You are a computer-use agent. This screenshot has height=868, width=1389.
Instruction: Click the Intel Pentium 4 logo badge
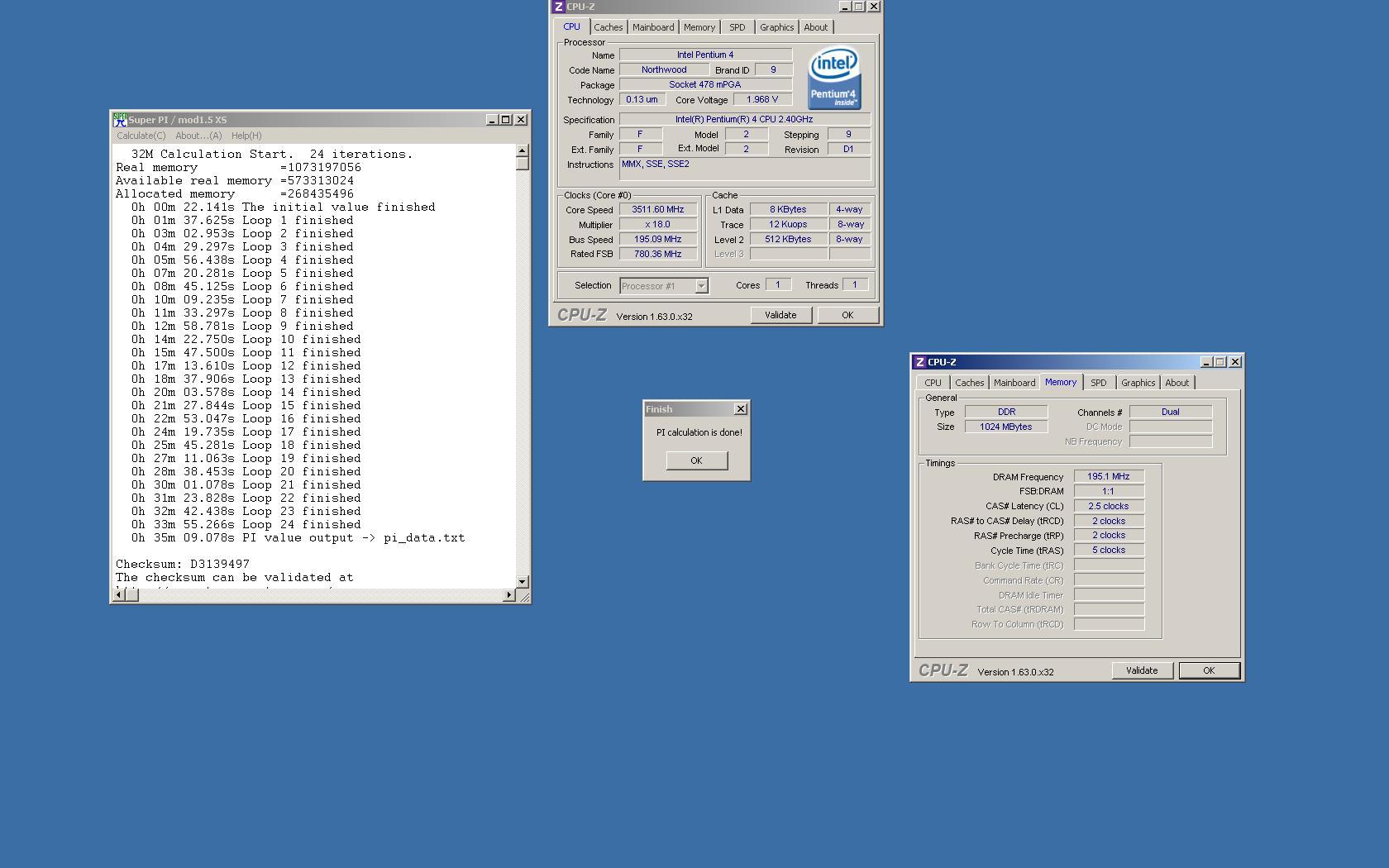tap(834, 77)
